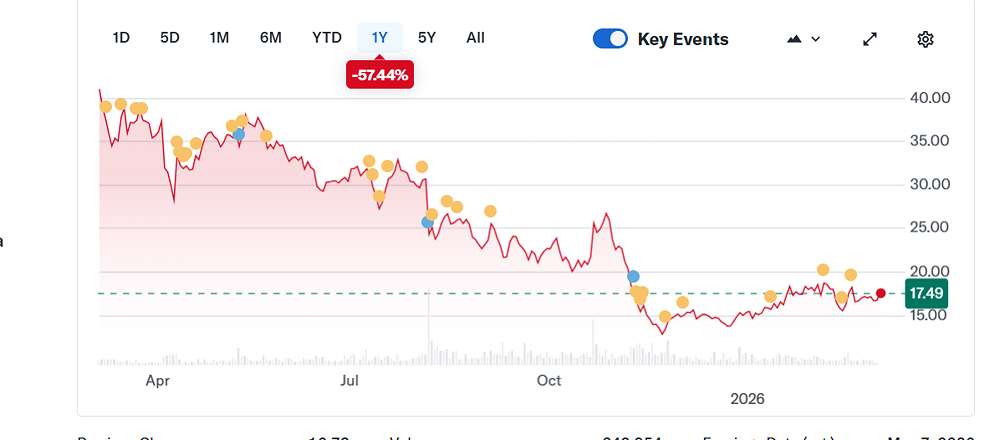
Task: Click the 17.49 current price label
Action: coord(925,293)
